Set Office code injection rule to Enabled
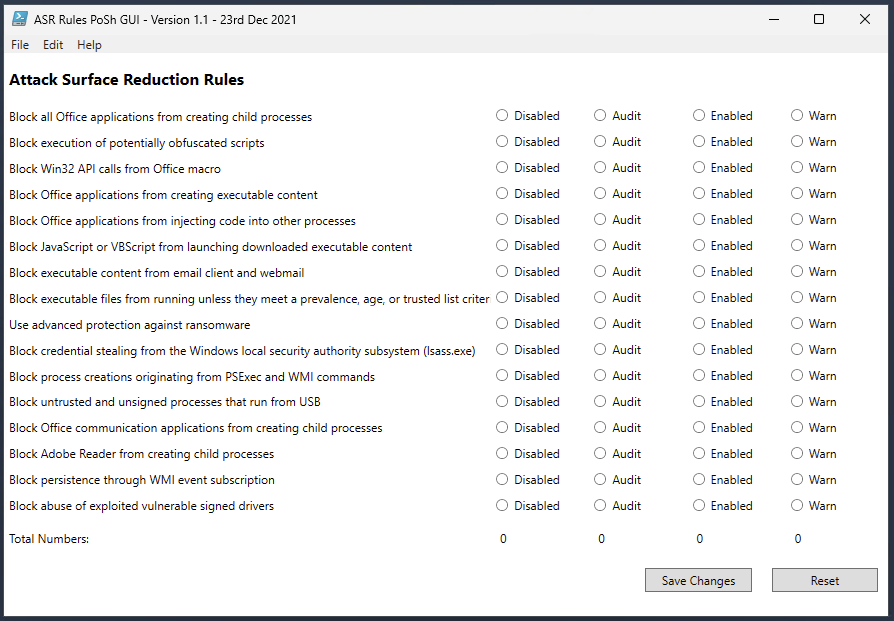 coord(699,220)
